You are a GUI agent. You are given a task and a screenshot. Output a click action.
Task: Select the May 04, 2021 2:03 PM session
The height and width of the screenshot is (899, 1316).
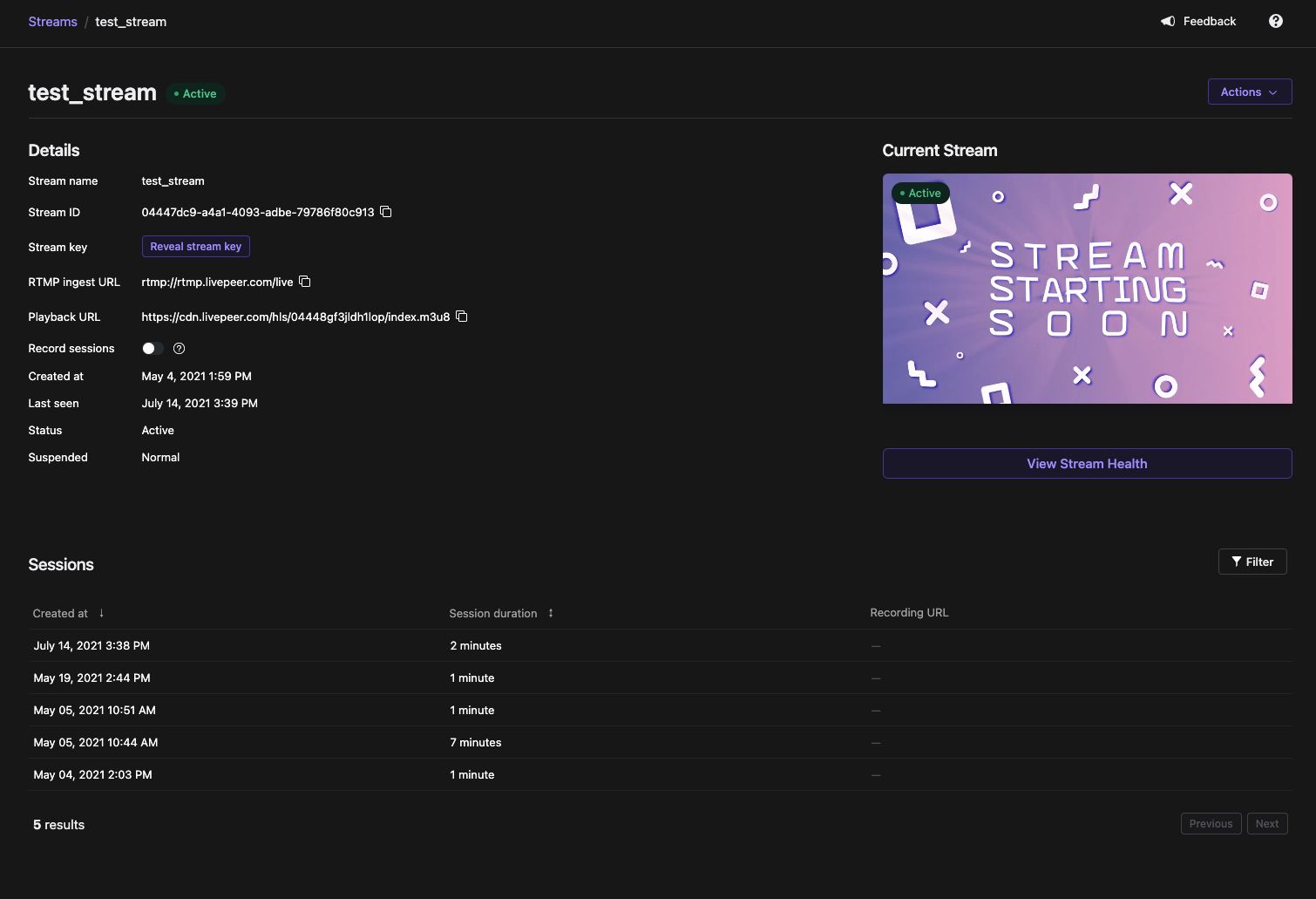point(660,774)
